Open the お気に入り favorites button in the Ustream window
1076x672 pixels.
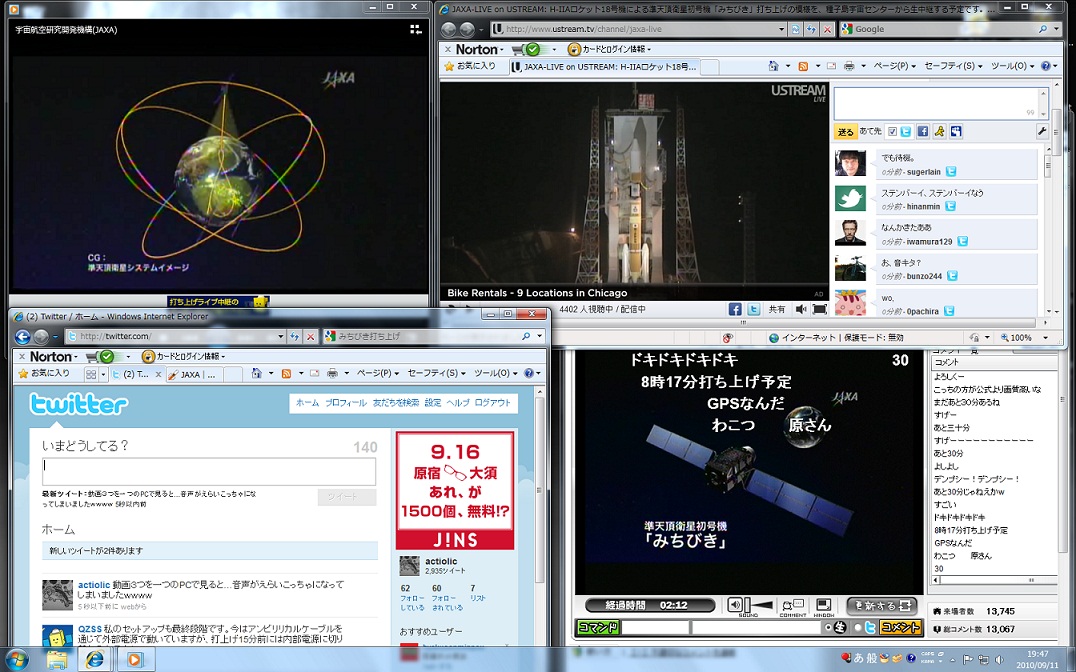[x=470, y=66]
